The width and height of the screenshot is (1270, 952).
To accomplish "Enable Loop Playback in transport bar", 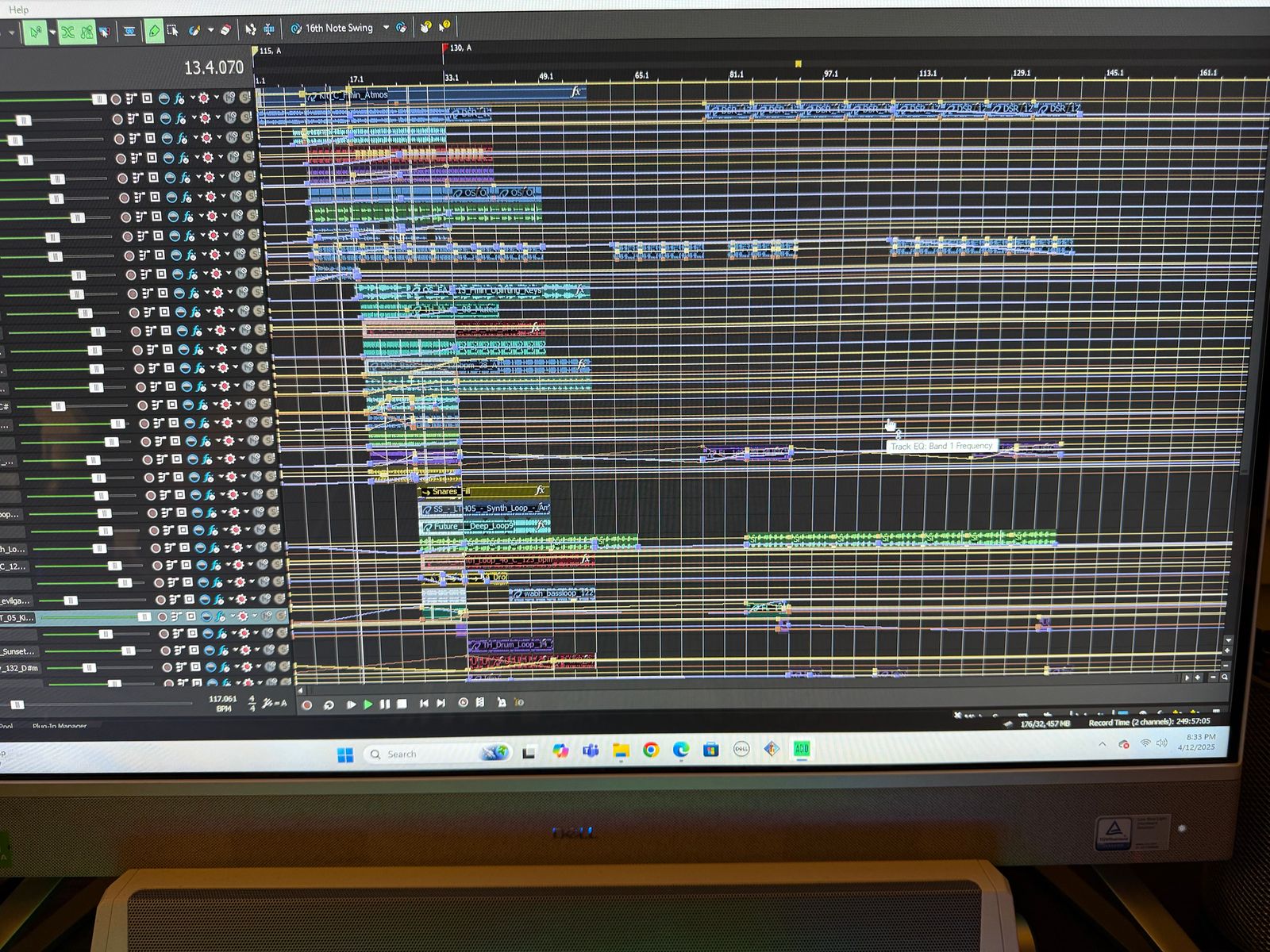I will 329,704.
